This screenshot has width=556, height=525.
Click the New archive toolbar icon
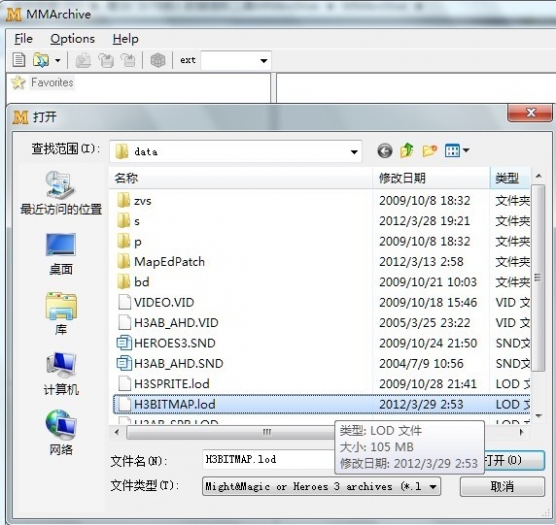19,60
